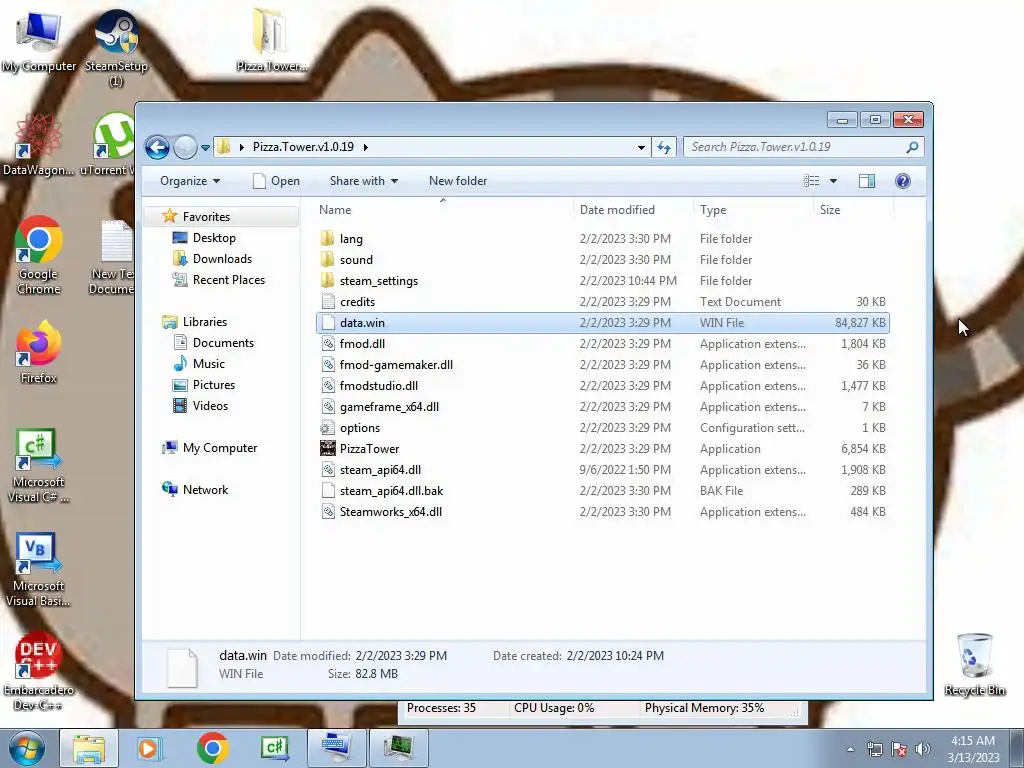This screenshot has width=1024, height=768.
Task: Sort files by the Name column
Action: click(x=443, y=210)
